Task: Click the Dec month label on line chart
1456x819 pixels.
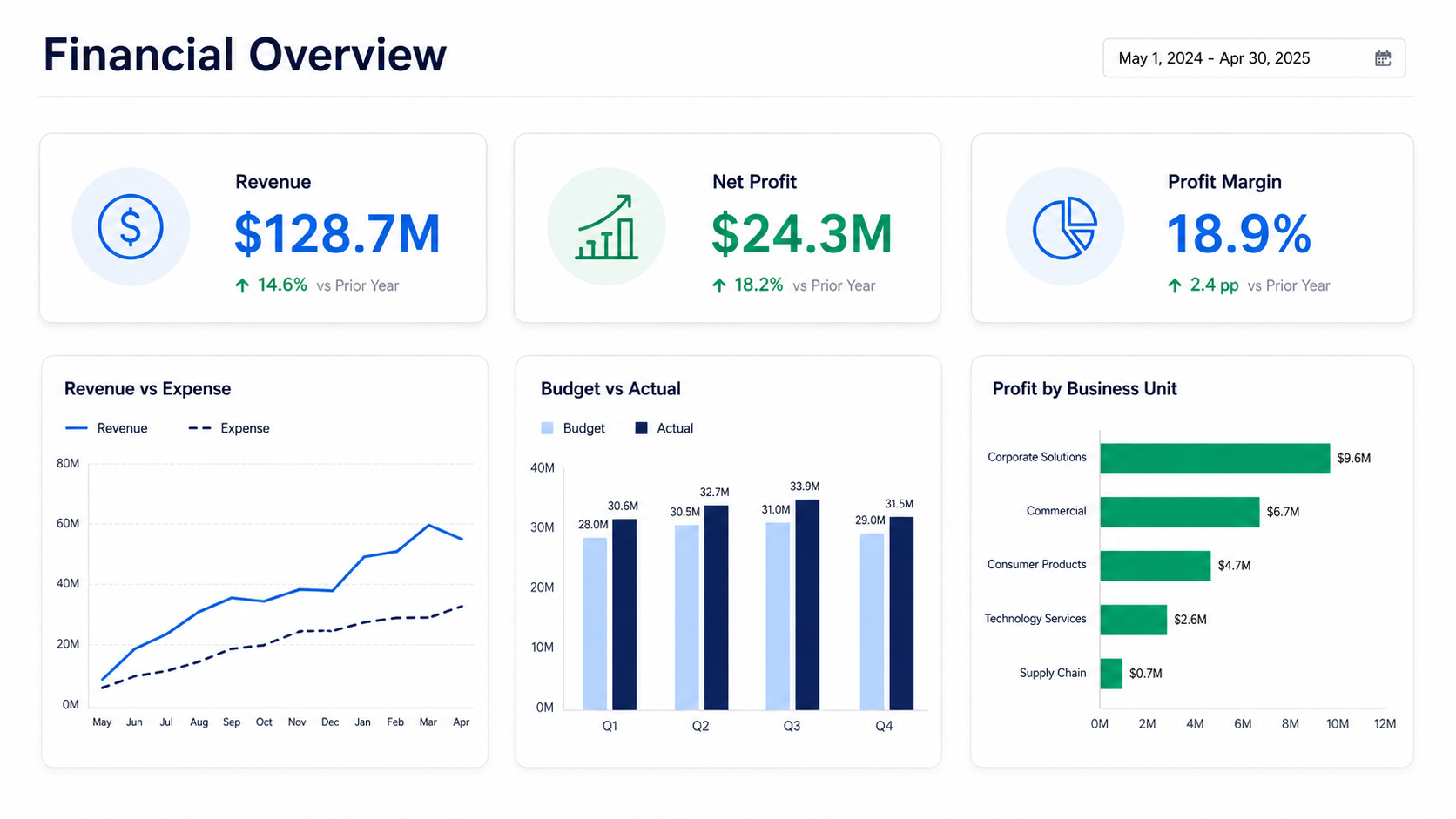Action: tap(330, 722)
